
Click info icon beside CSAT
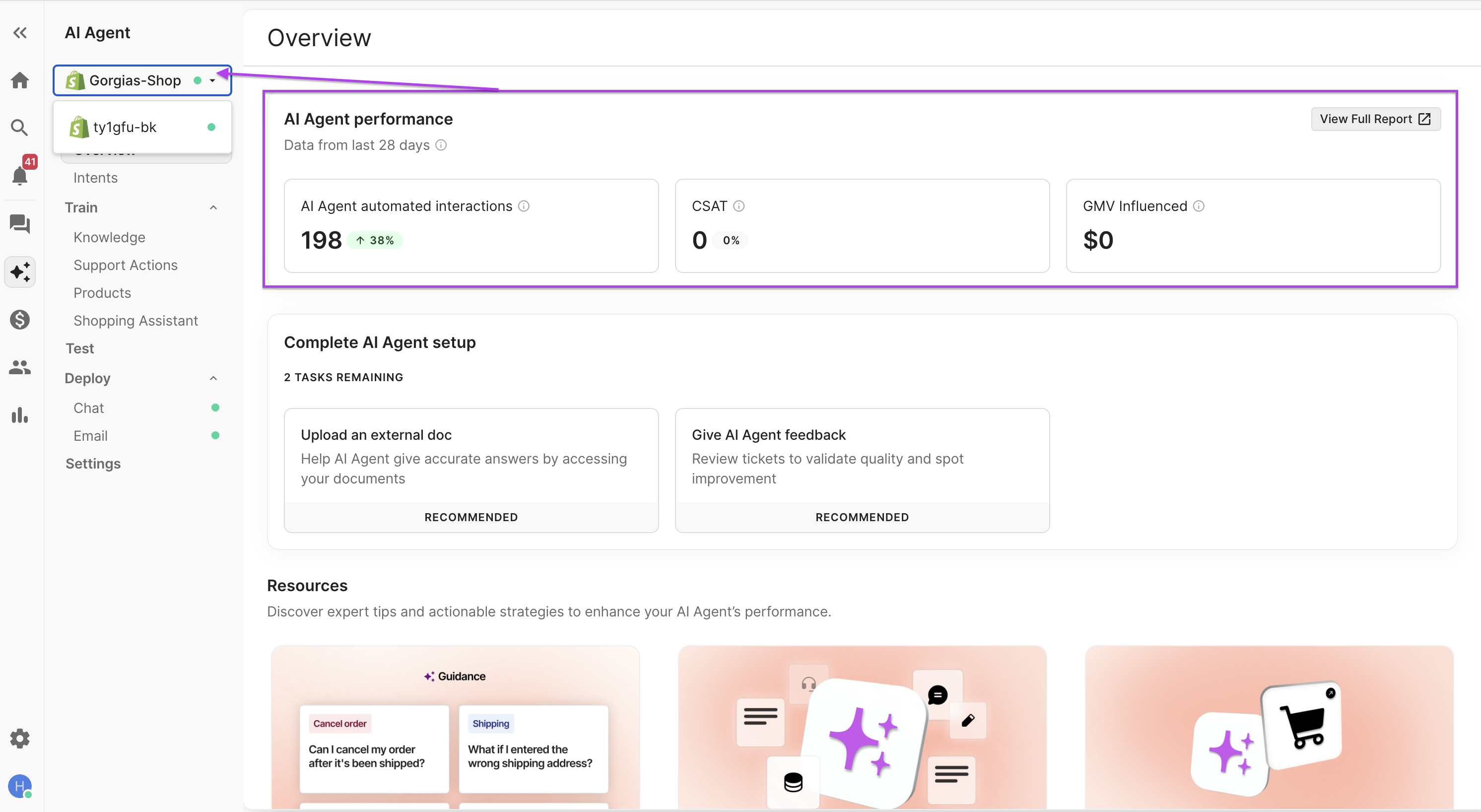pos(739,206)
